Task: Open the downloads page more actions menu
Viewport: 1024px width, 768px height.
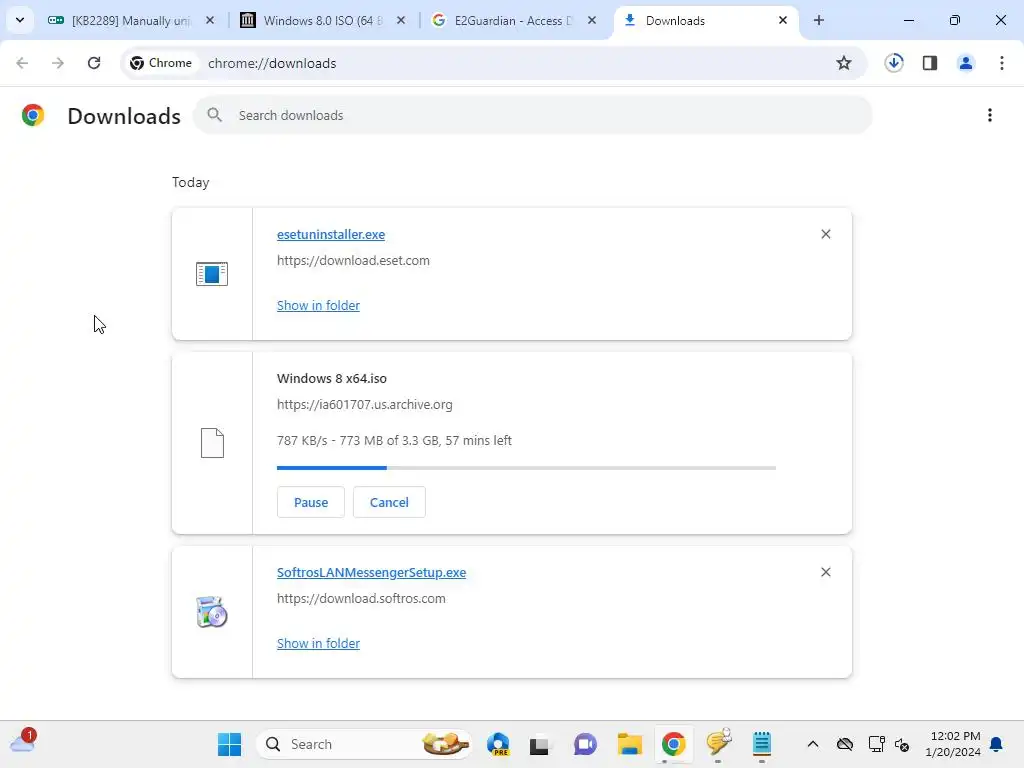Action: 990,115
